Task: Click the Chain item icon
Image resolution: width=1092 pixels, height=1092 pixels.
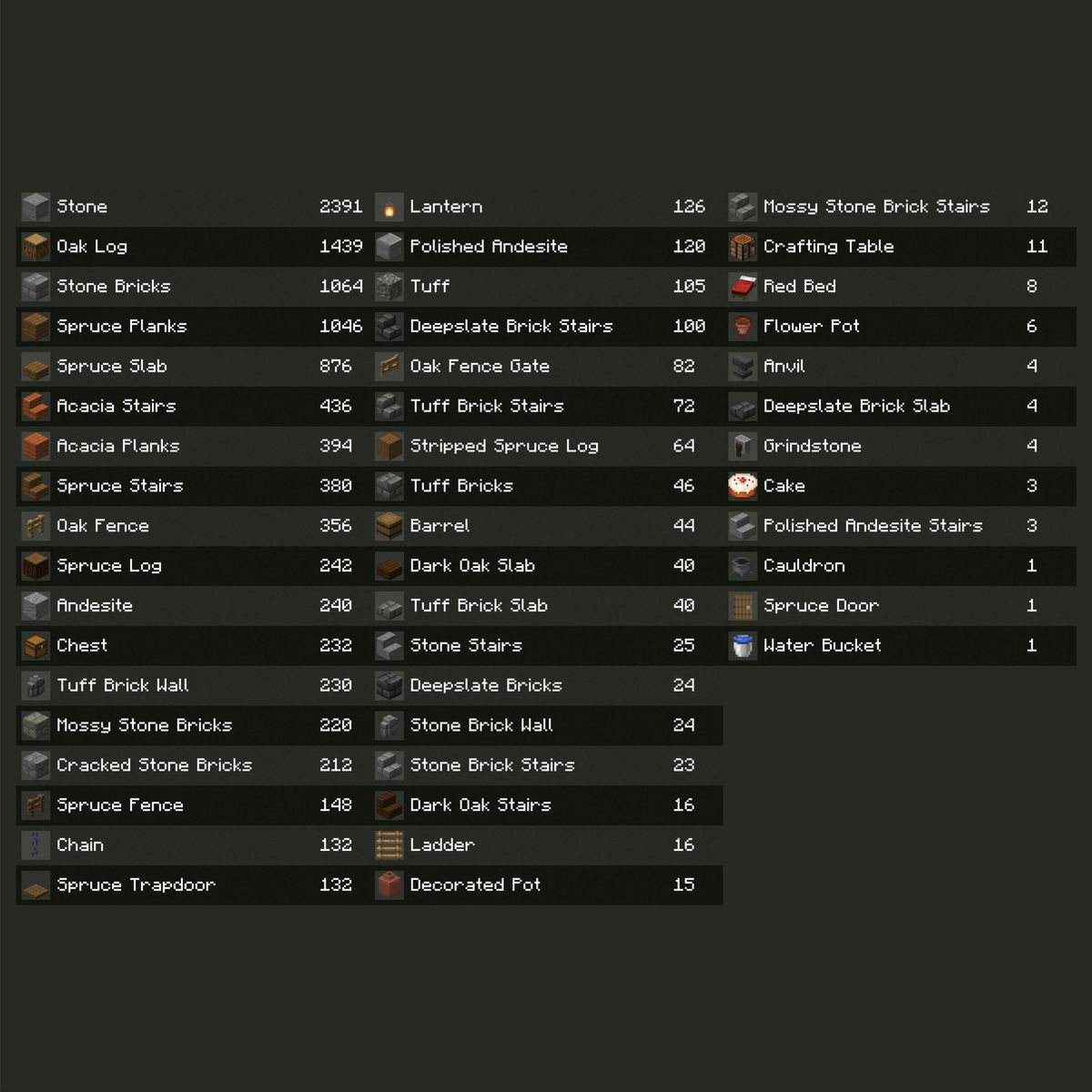Action: (35, 845)
